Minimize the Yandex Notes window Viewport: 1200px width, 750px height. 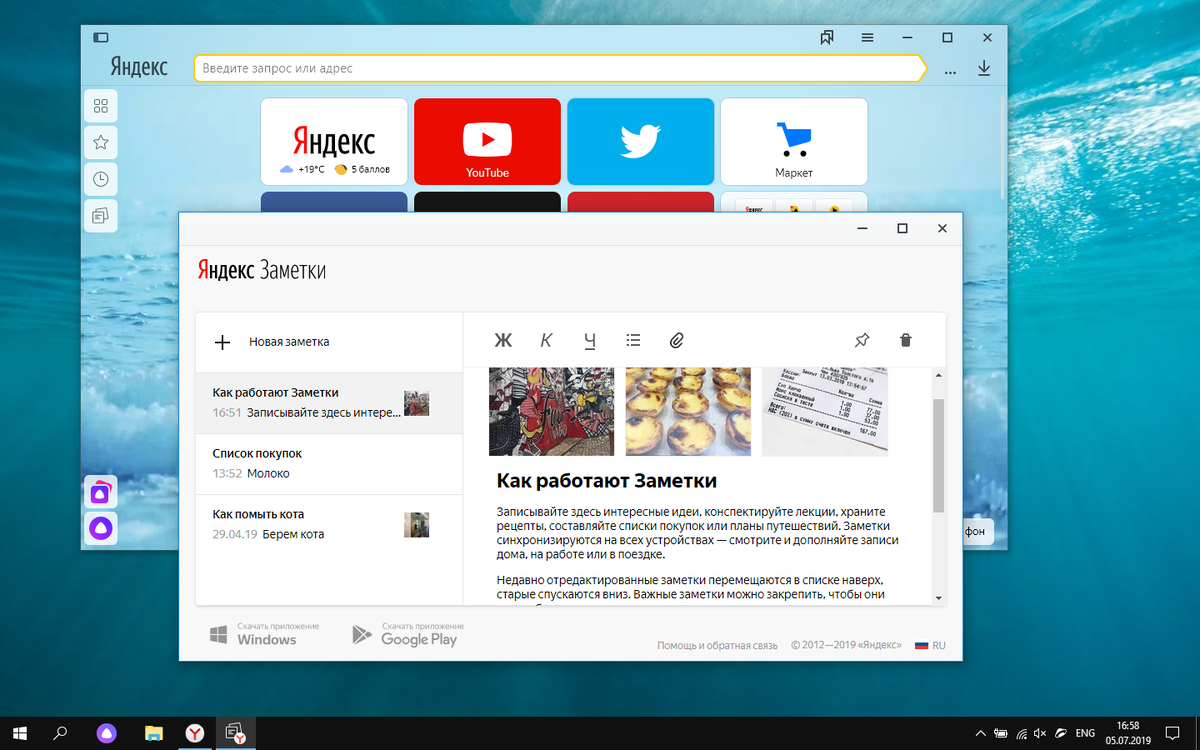863,229
